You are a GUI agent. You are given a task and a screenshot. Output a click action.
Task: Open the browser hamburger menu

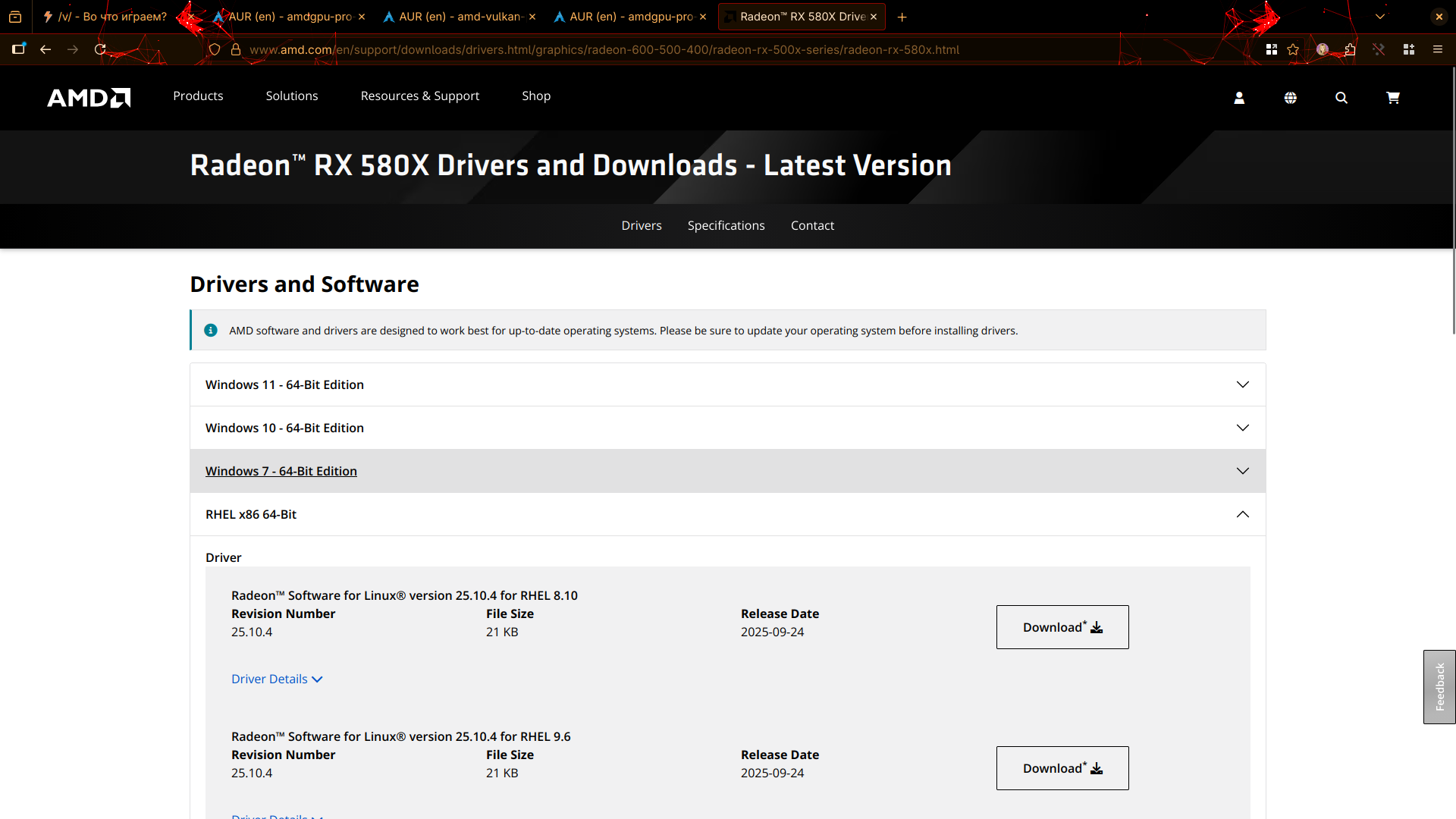click(1438, 49)
